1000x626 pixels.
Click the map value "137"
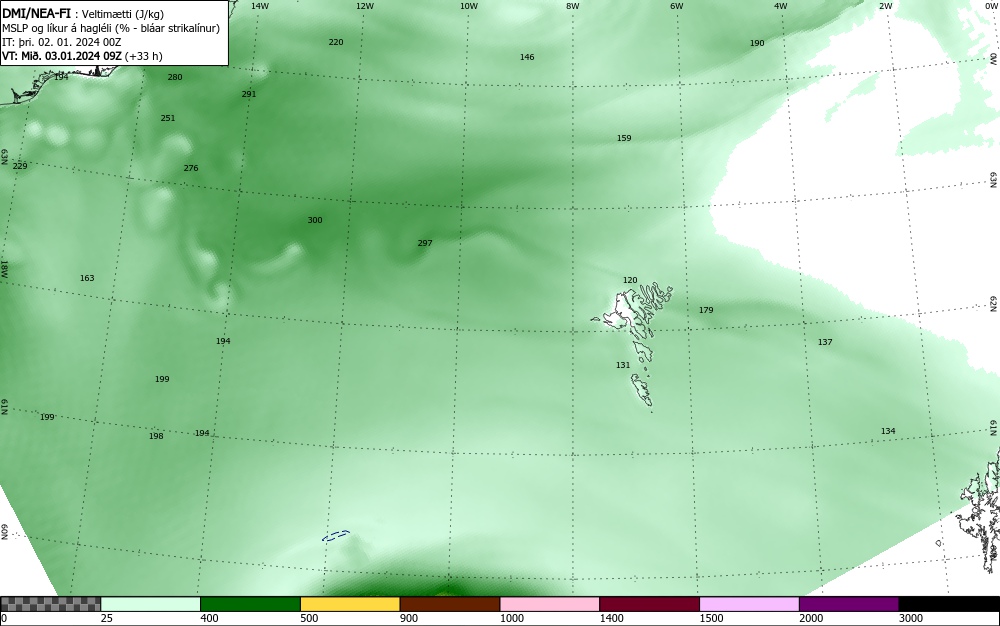point(825,342)
